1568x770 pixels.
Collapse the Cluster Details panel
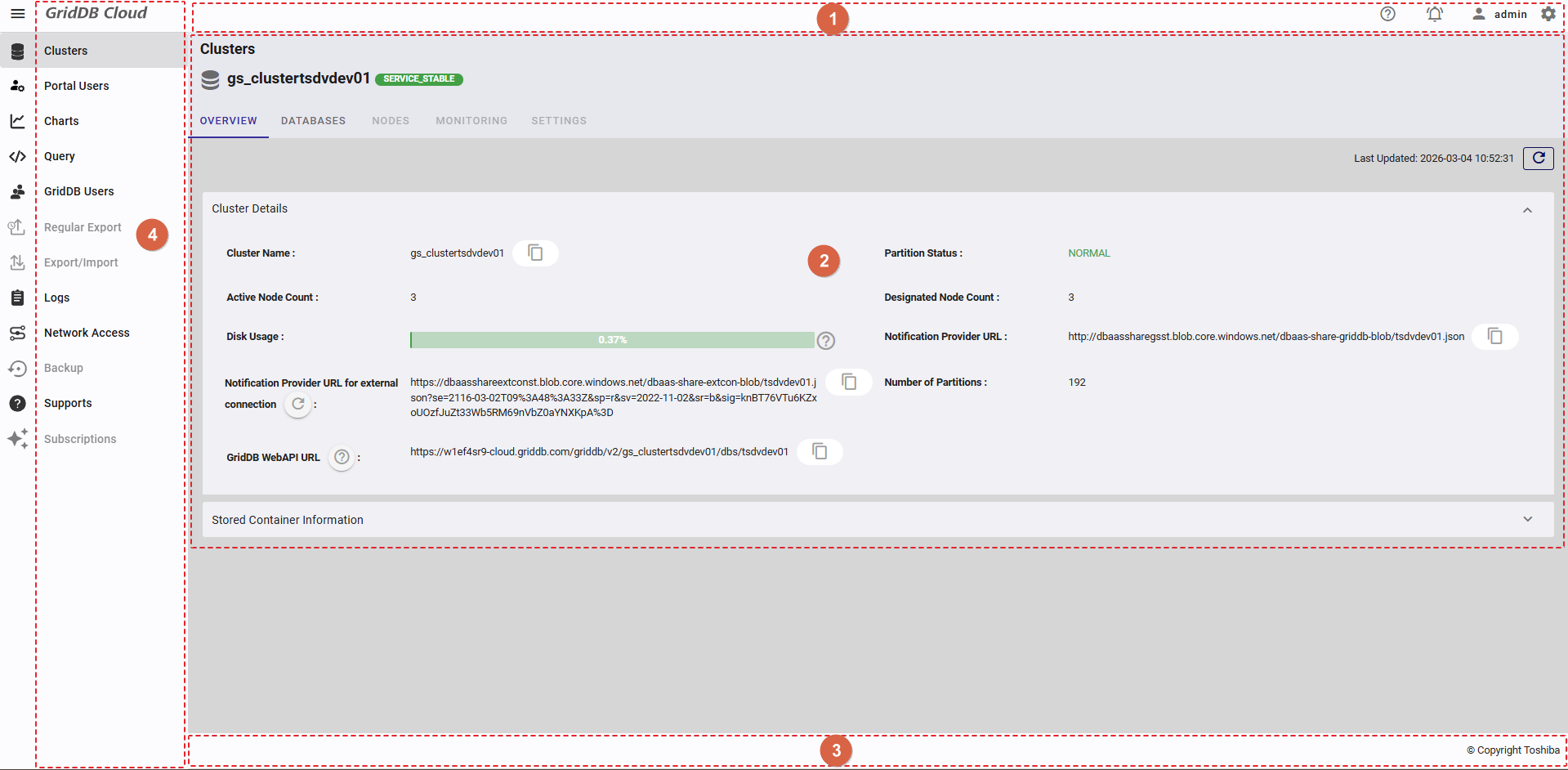tap(1527, 210)
